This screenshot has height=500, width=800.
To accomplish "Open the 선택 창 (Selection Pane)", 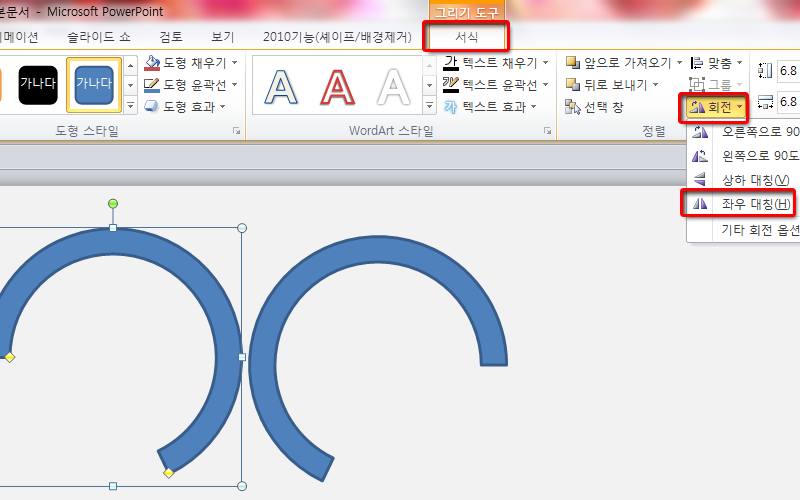I will click(x=600, y=106).
